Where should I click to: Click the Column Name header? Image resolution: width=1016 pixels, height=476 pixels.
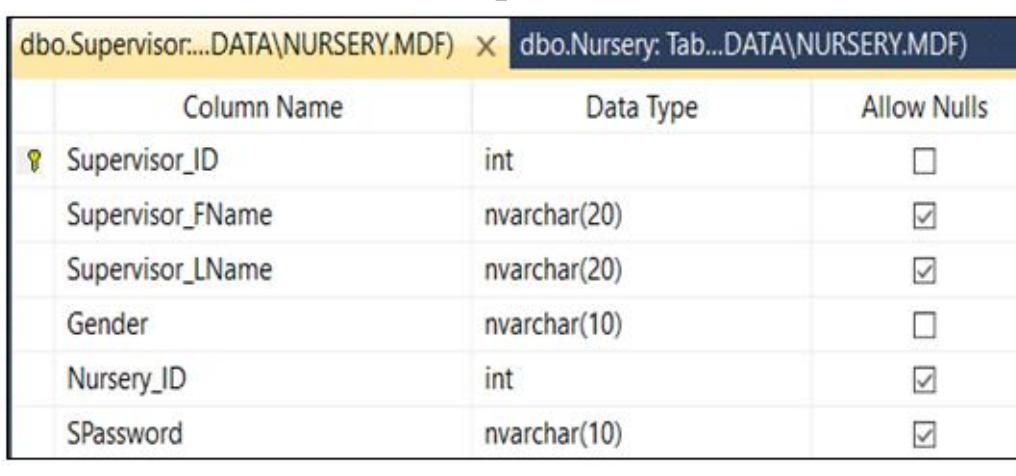coord(262,106)
